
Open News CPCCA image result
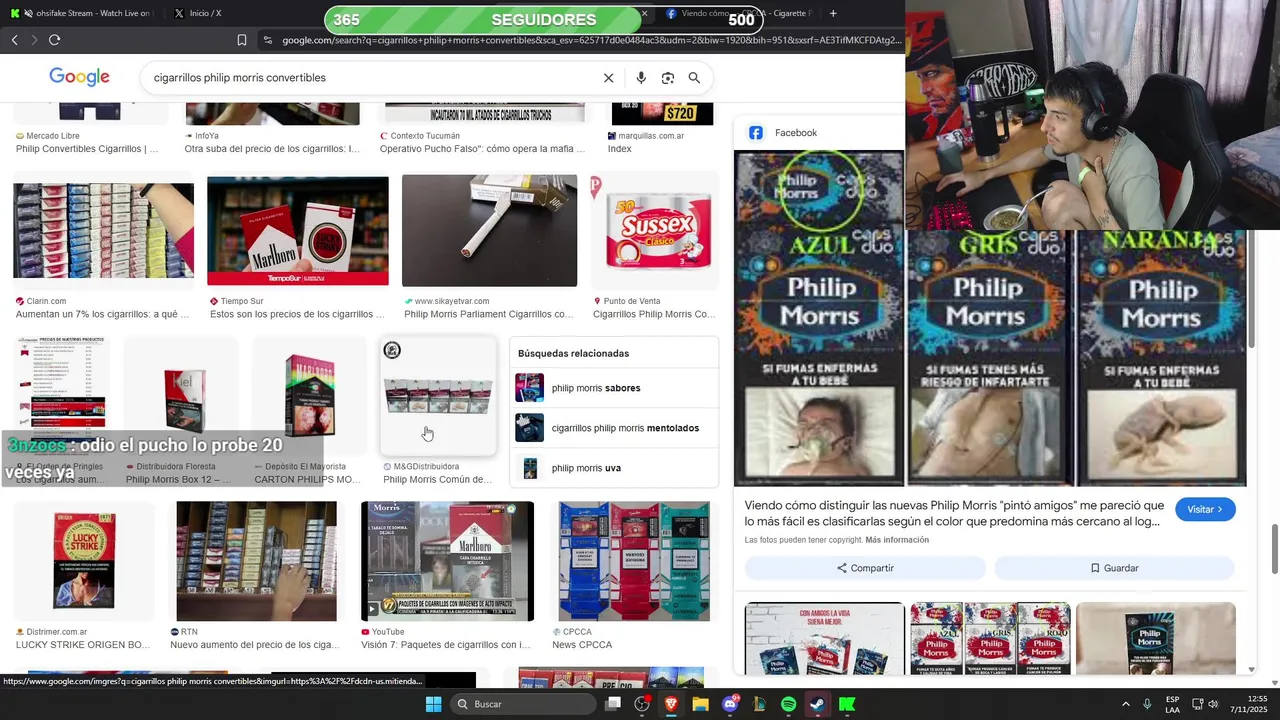634,561
